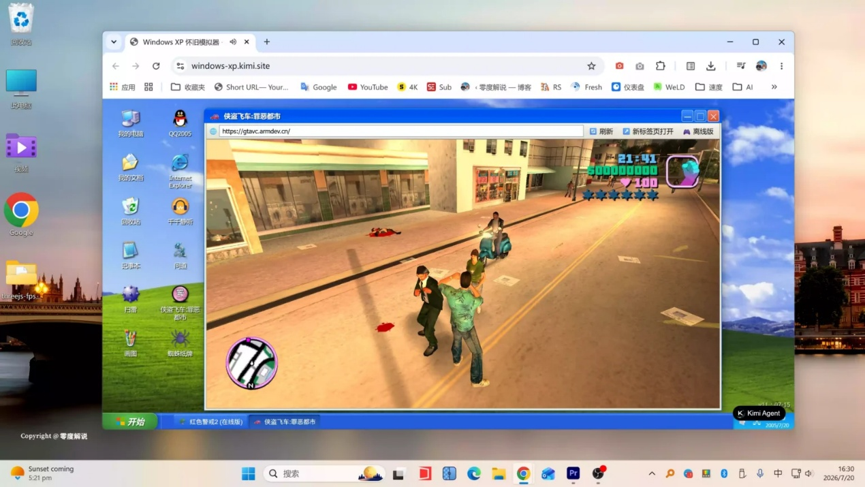Click the camera screenshot extension icon
The width and height of the screenshot is (865, 487).
tap(640, 66)
